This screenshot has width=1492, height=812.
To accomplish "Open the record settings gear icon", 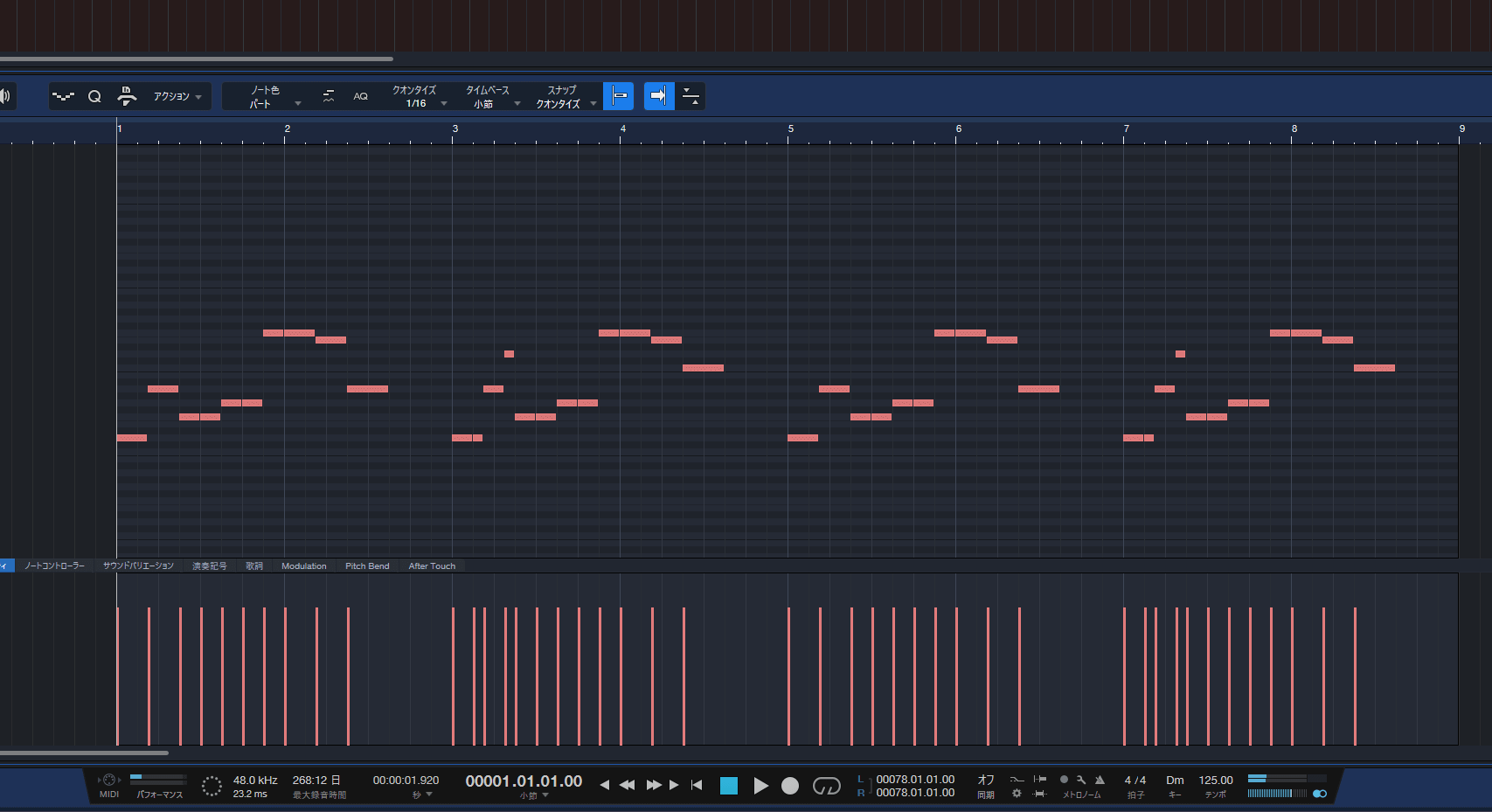I will coord(1017,794).
